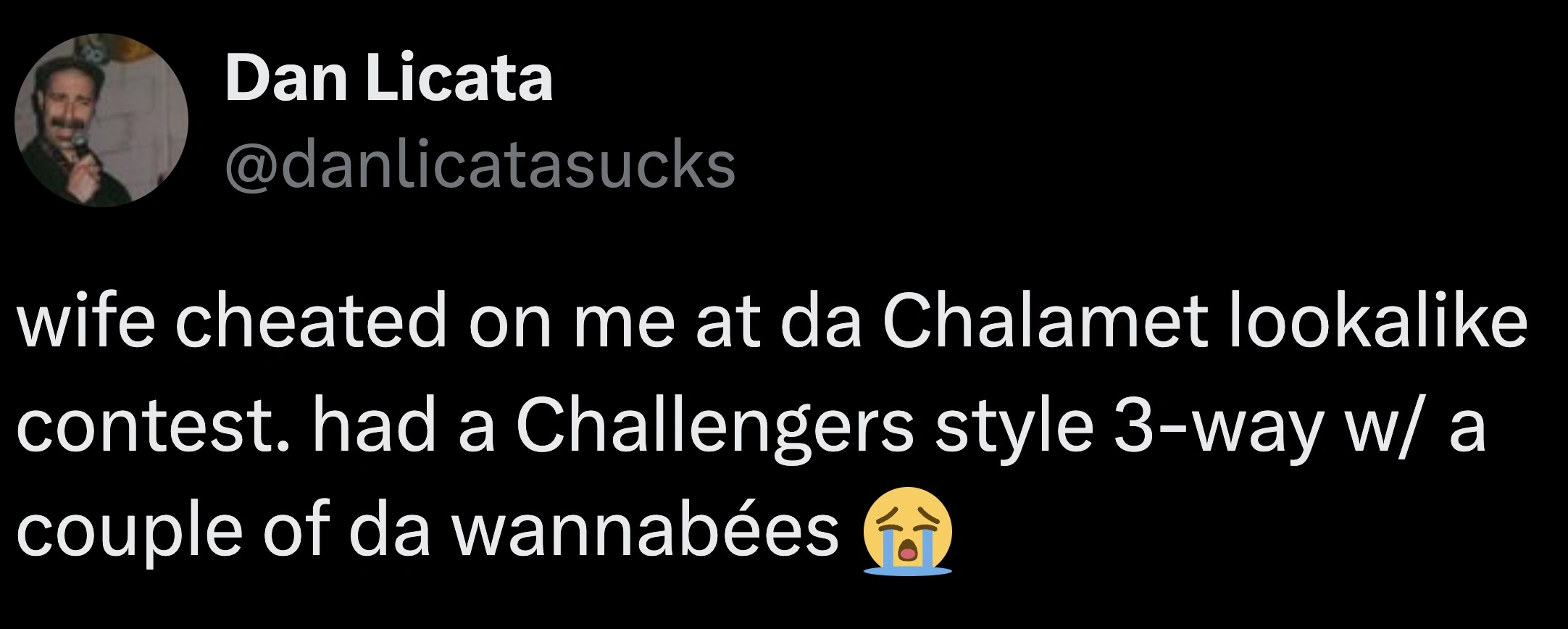Click the word "Challengers" in the tweet
The width and height of the screenshot is (1568, 629).
pyautogui.click(x=714, y=426)
